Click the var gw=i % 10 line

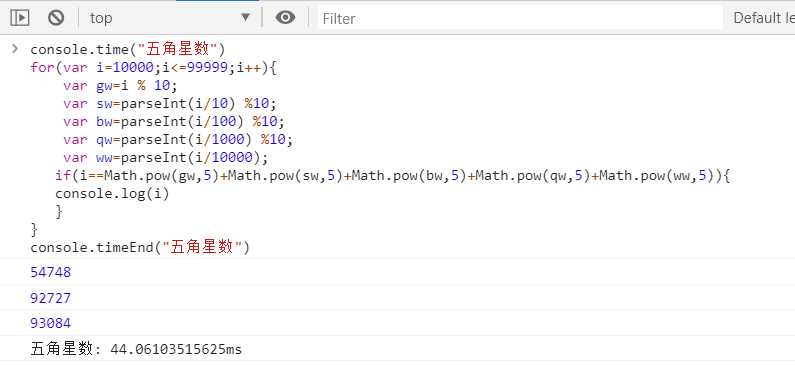[121, 85]
